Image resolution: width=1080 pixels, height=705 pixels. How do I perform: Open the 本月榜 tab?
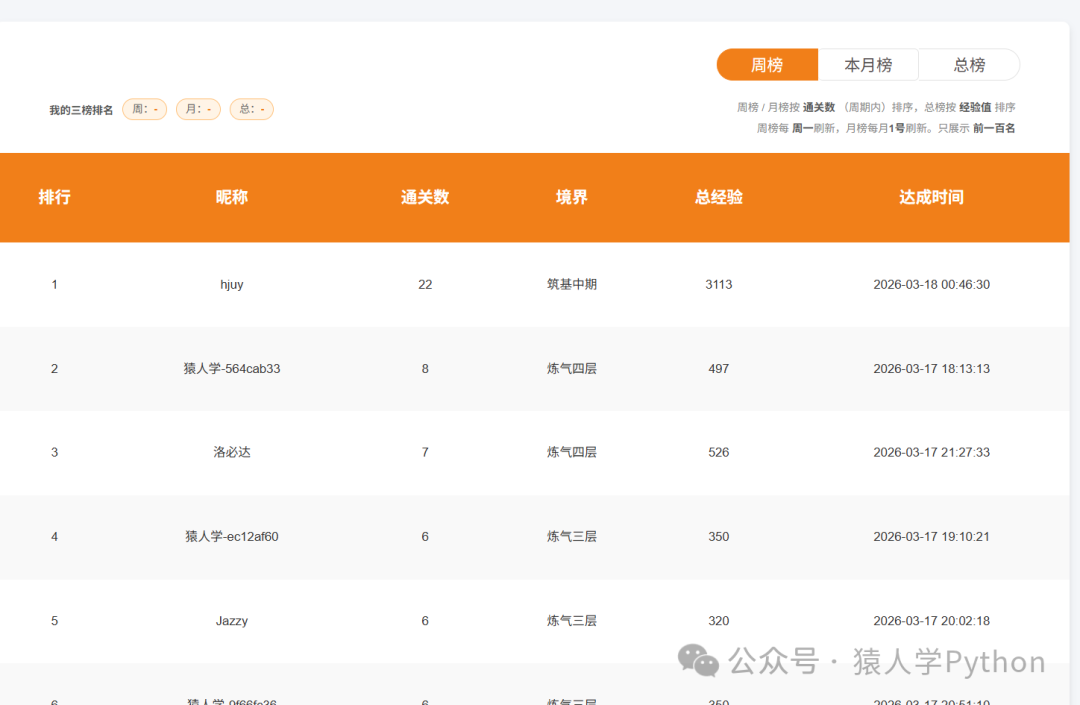tap(869, 65)
